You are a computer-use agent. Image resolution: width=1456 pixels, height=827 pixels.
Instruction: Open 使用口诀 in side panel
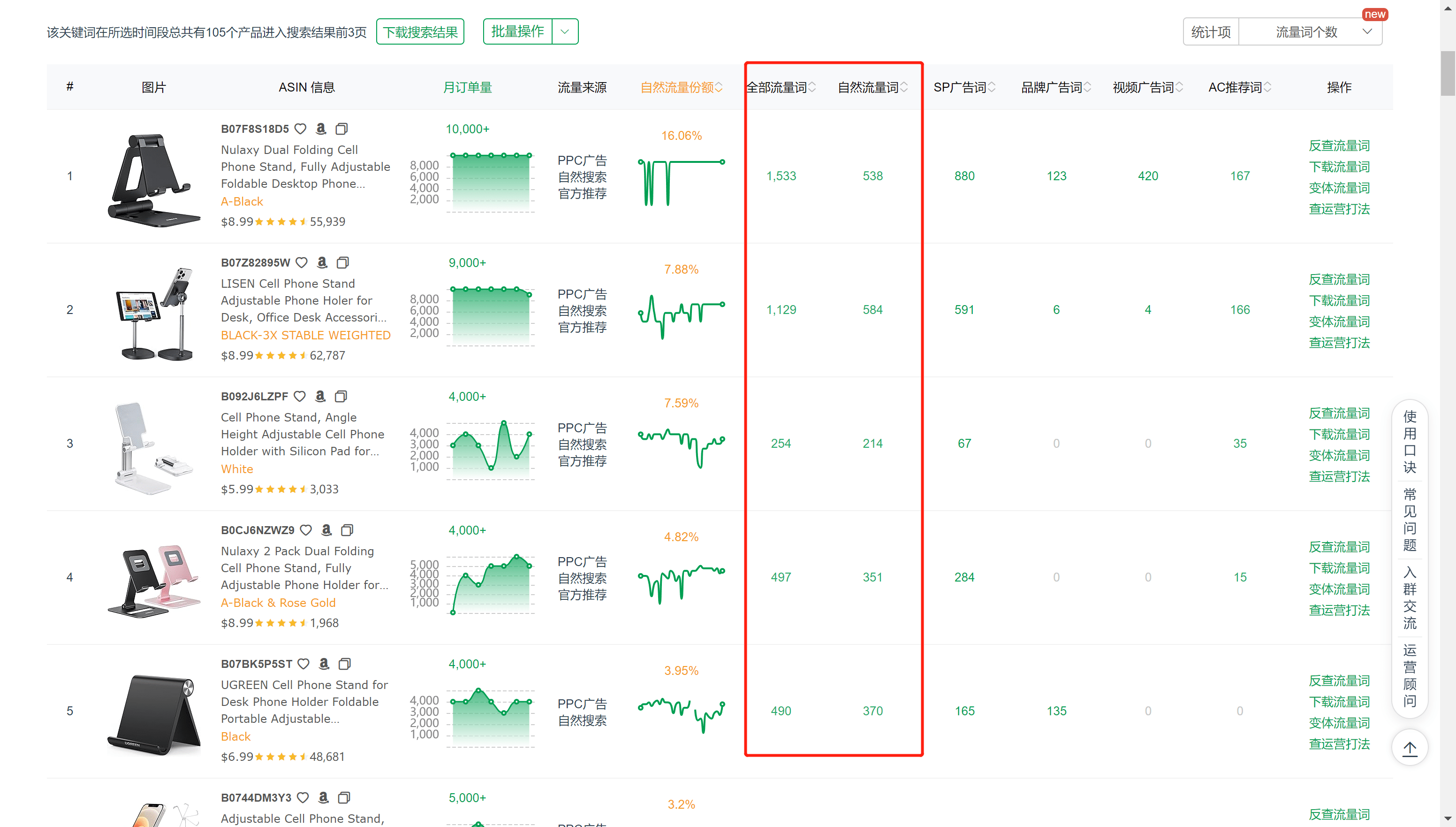[x=1410, y=442]
